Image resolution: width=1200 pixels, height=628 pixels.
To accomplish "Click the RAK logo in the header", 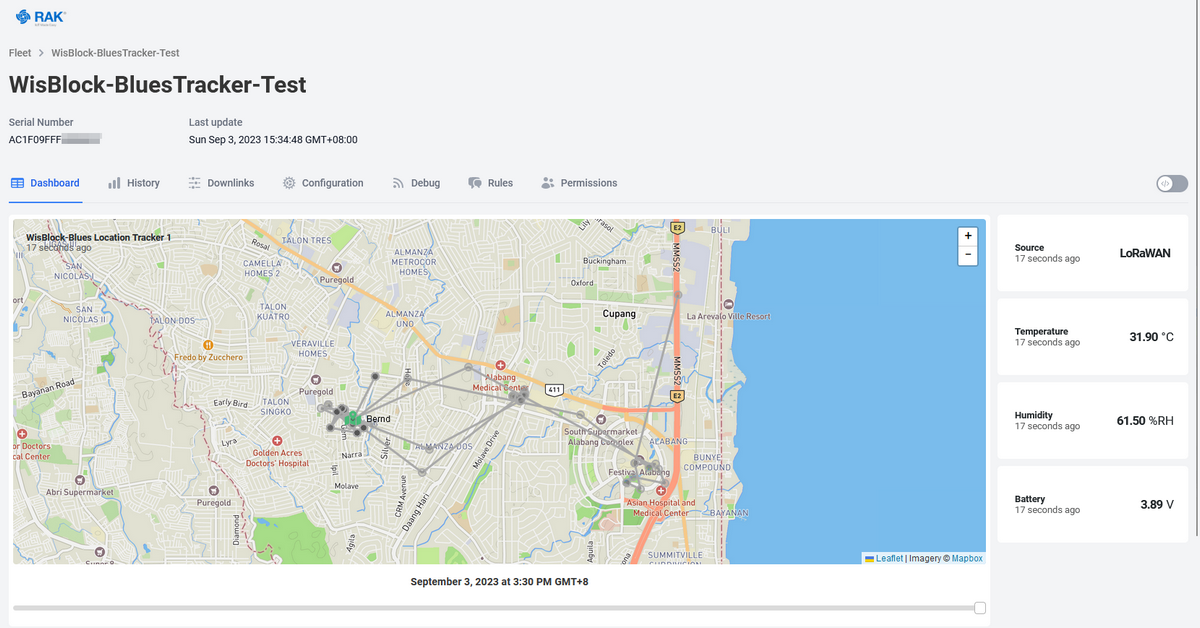I will (x=43, y=15).
